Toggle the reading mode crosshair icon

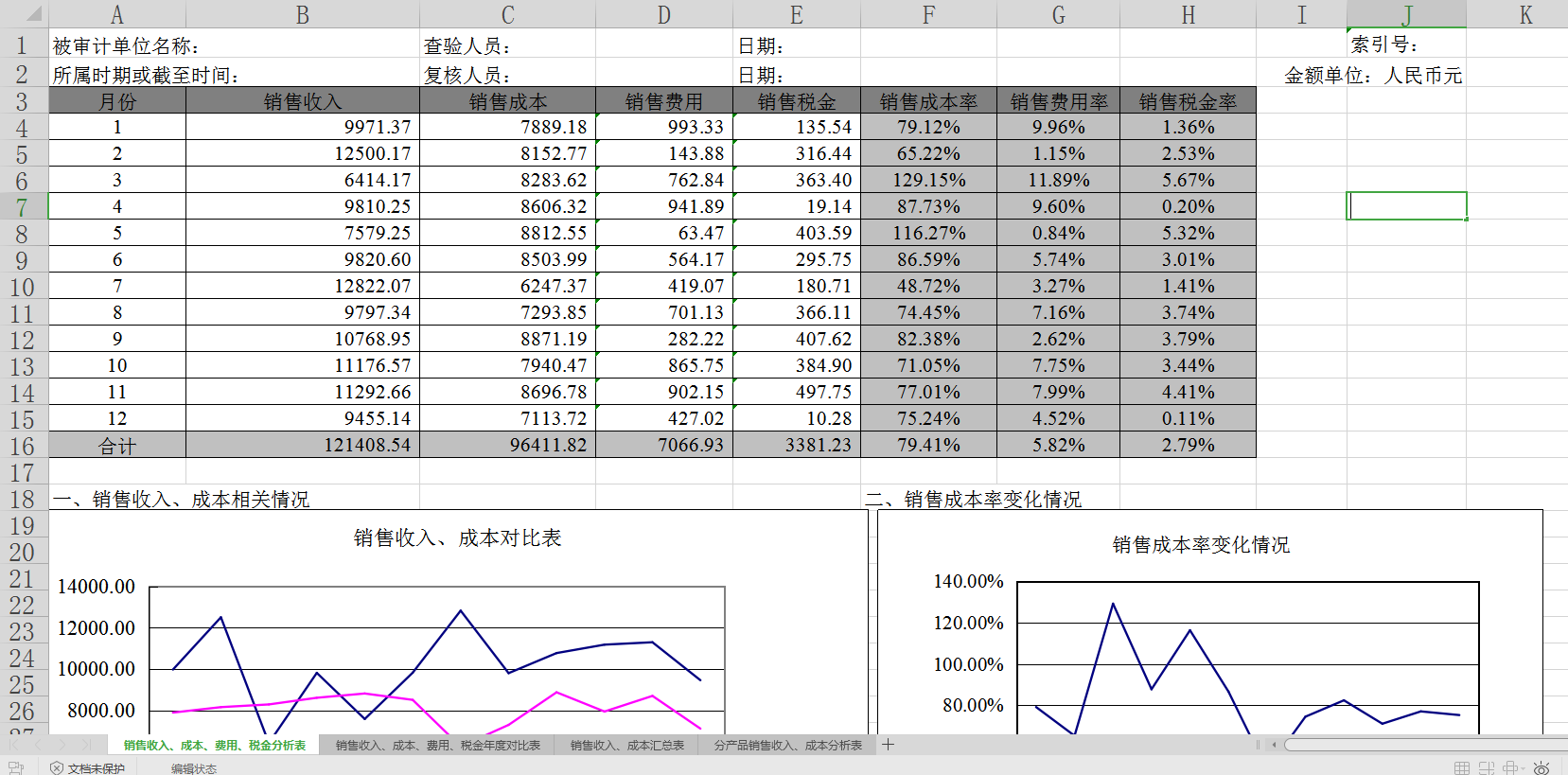tap(1510, 767)
